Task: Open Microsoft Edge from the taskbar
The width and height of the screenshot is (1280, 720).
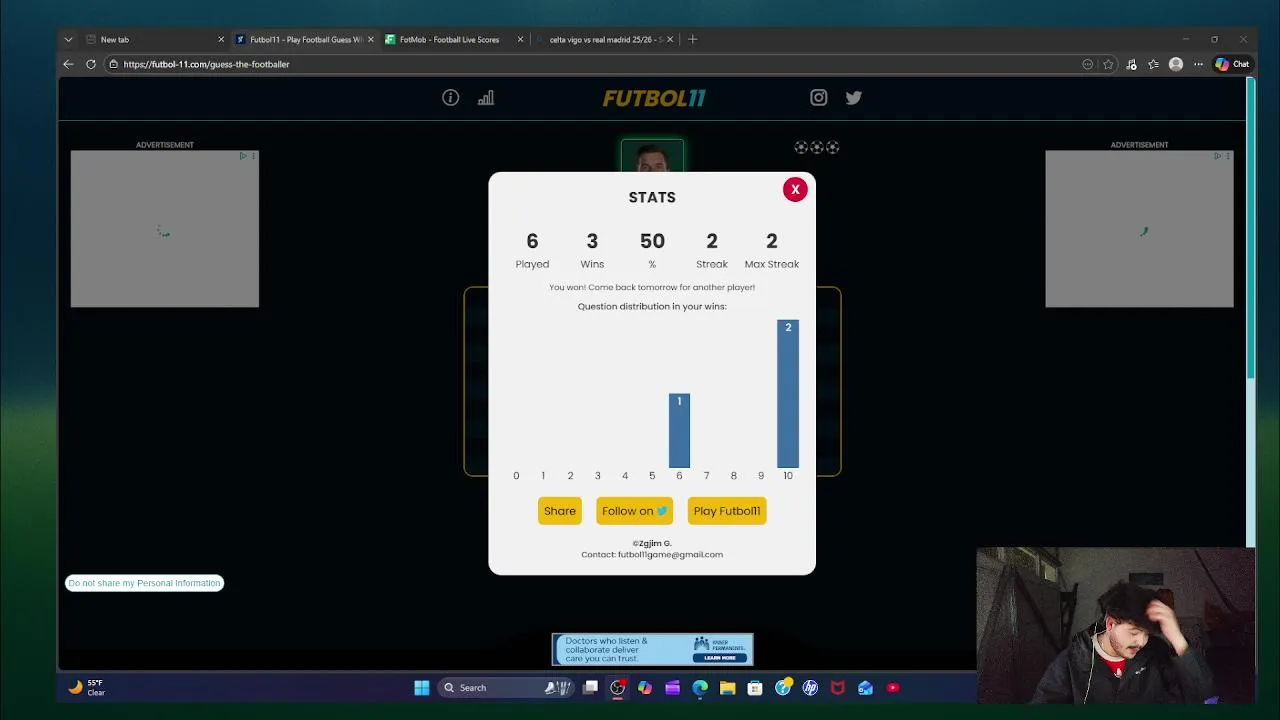Action: [x=700, y=688]
